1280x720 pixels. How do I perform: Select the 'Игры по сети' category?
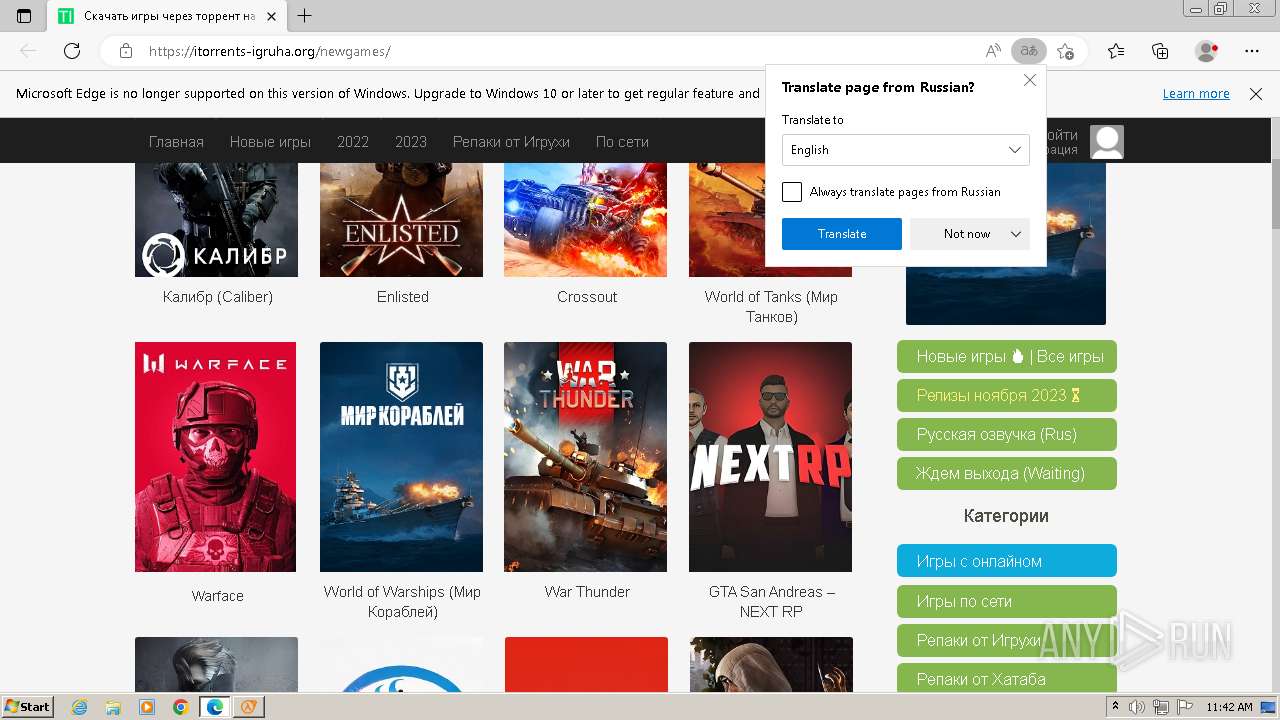pyautogui.click(x=1007, y=601)
